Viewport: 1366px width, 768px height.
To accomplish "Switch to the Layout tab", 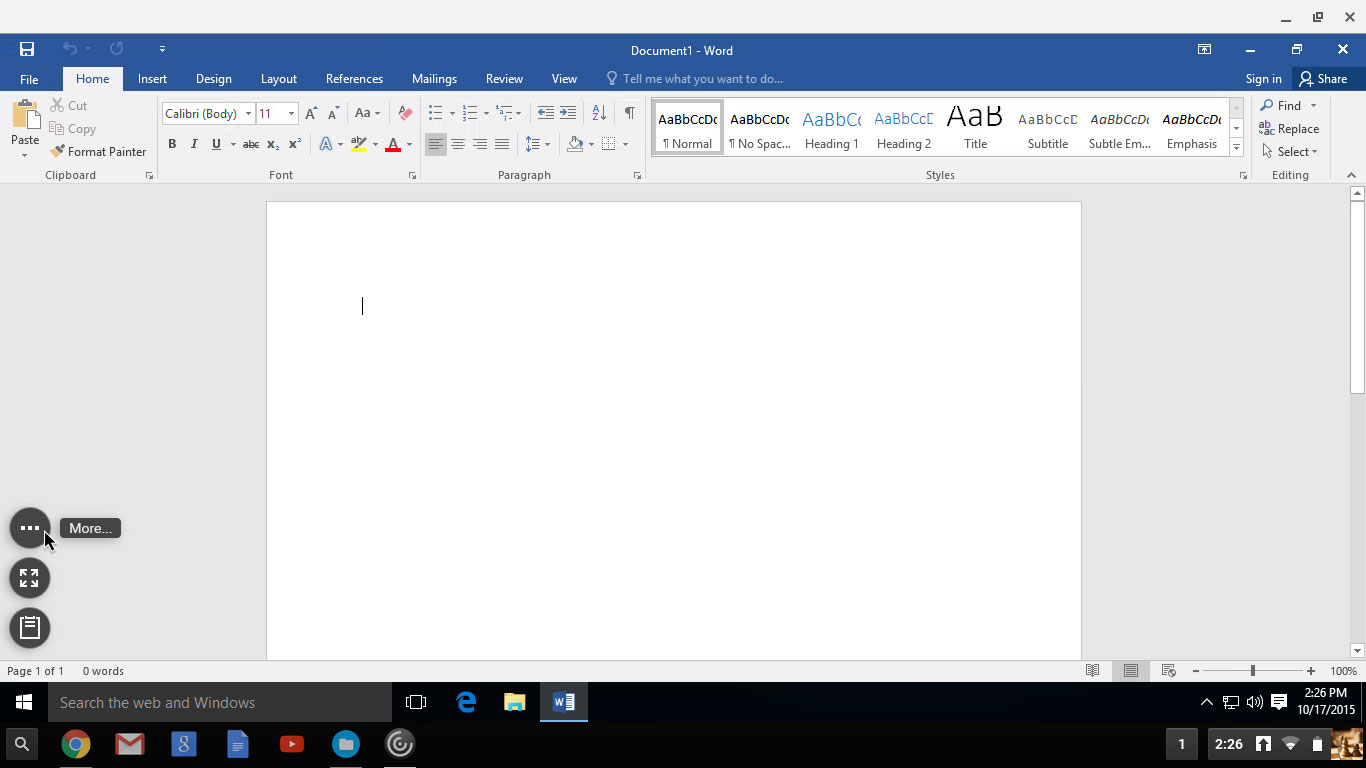I will pos(278,79).
